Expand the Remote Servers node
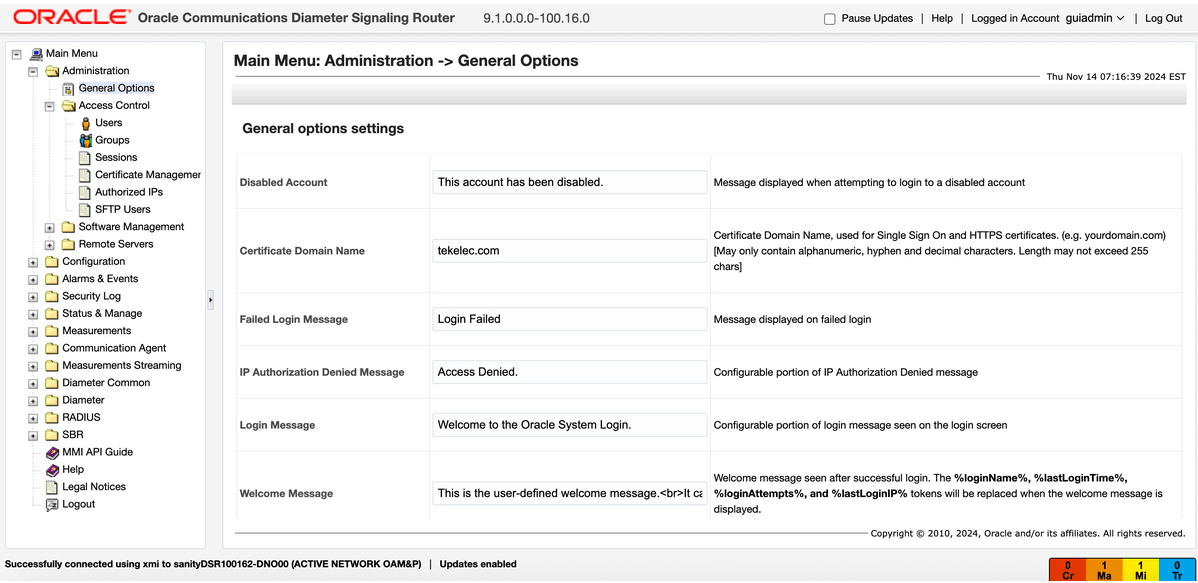This screenshot has height=583, width=1198. pyautogui.click(x=50, y=245)
